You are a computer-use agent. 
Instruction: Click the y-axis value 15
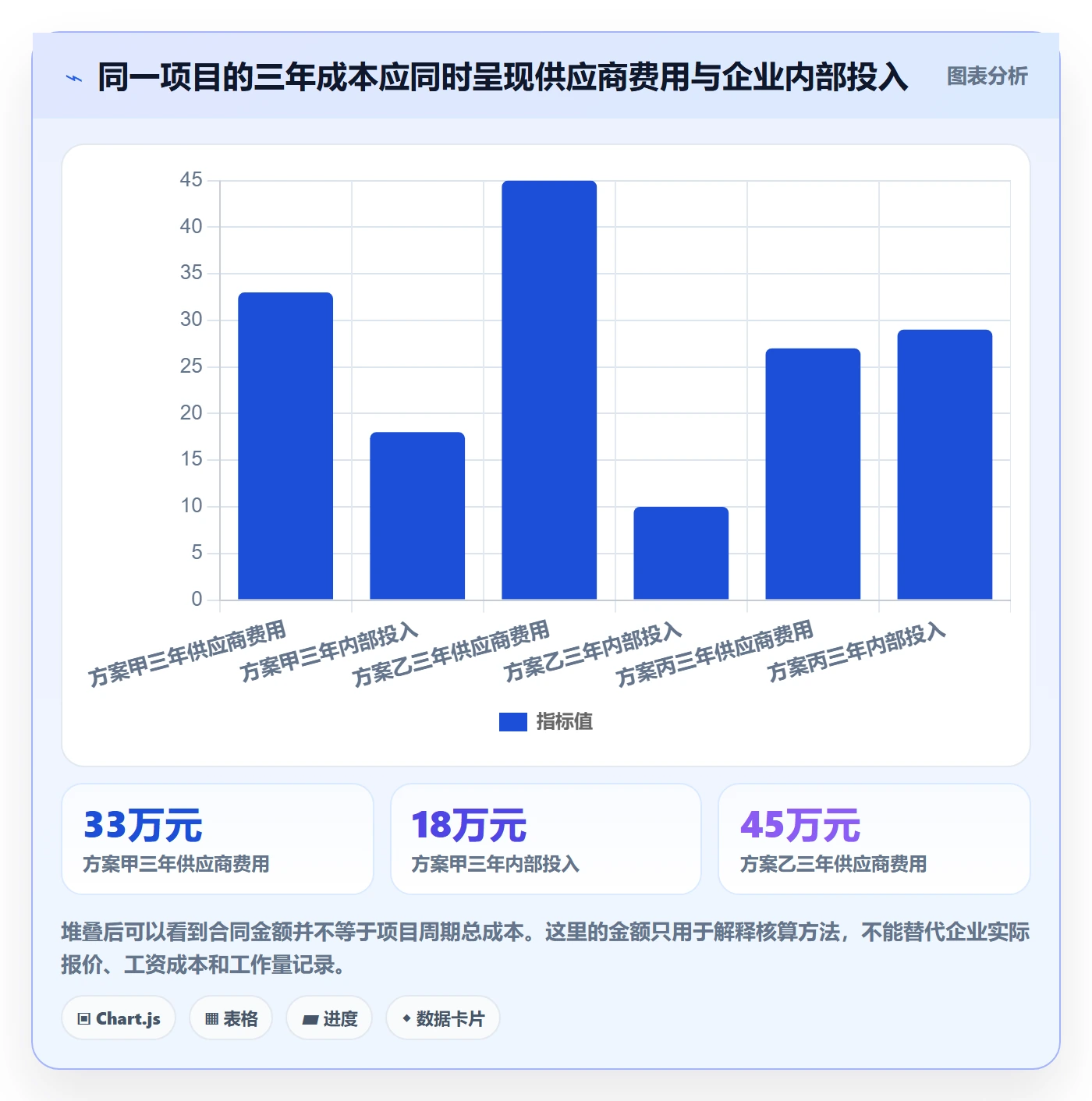(191, 459)
